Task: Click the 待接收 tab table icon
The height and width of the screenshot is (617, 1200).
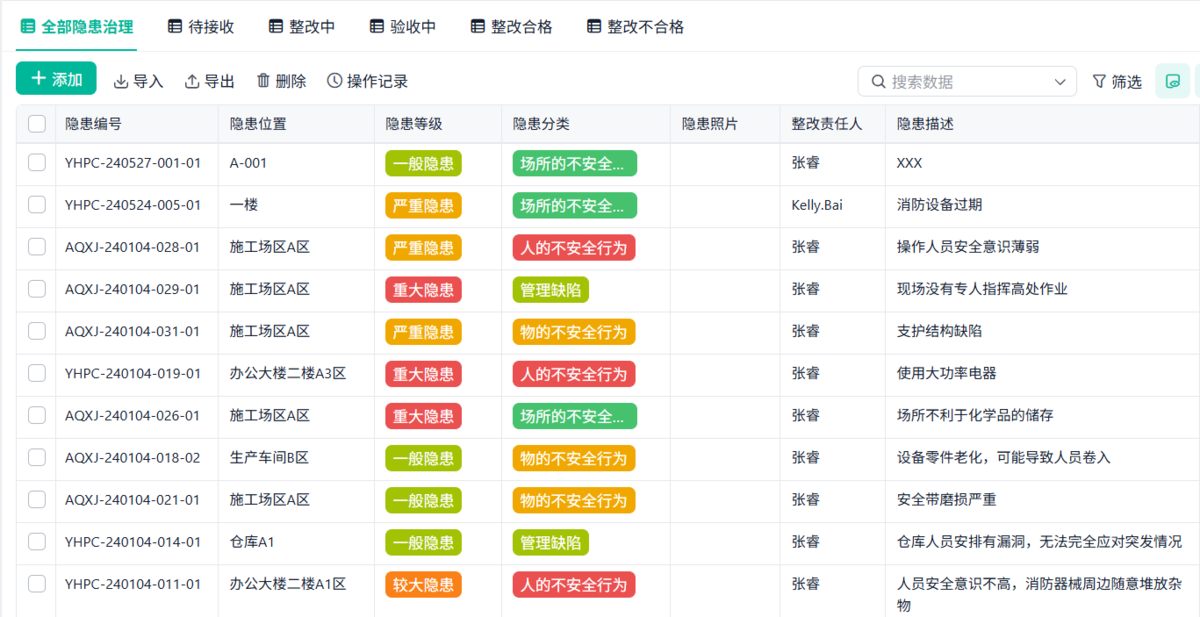Action: coord(175,27)
